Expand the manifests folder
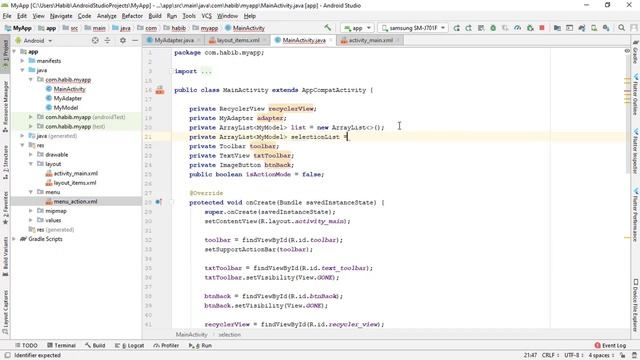Screen dimensions: 640x360 23,61
